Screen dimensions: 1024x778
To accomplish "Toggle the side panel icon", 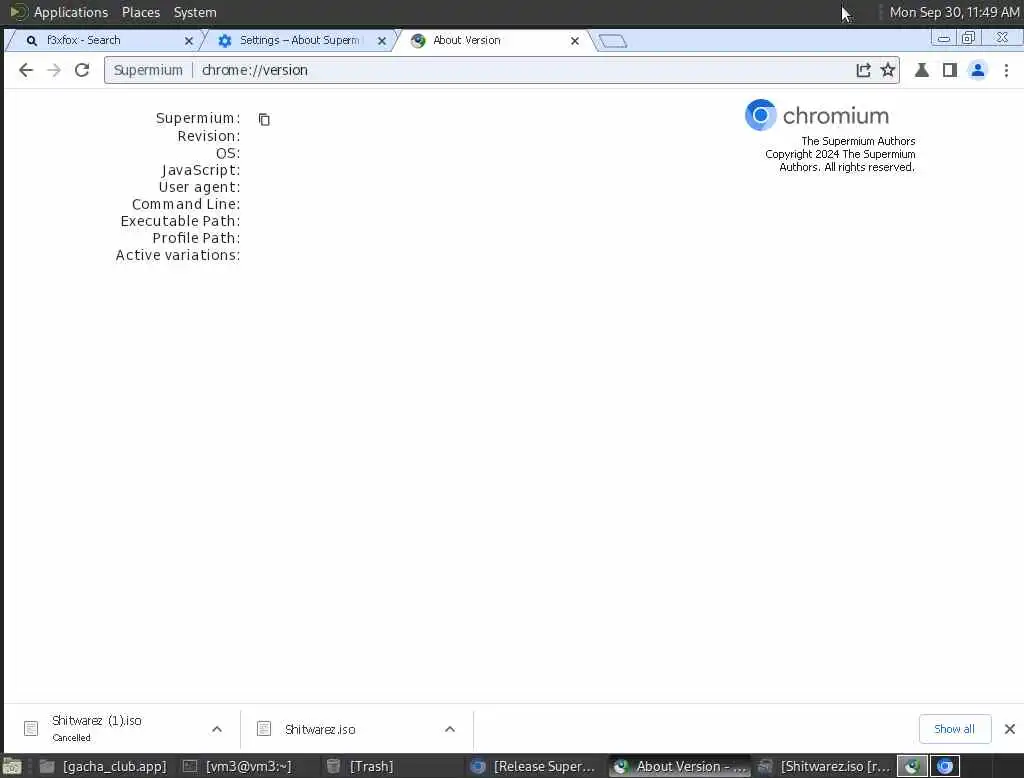I will pyautogui.click(x=950, y=70).
